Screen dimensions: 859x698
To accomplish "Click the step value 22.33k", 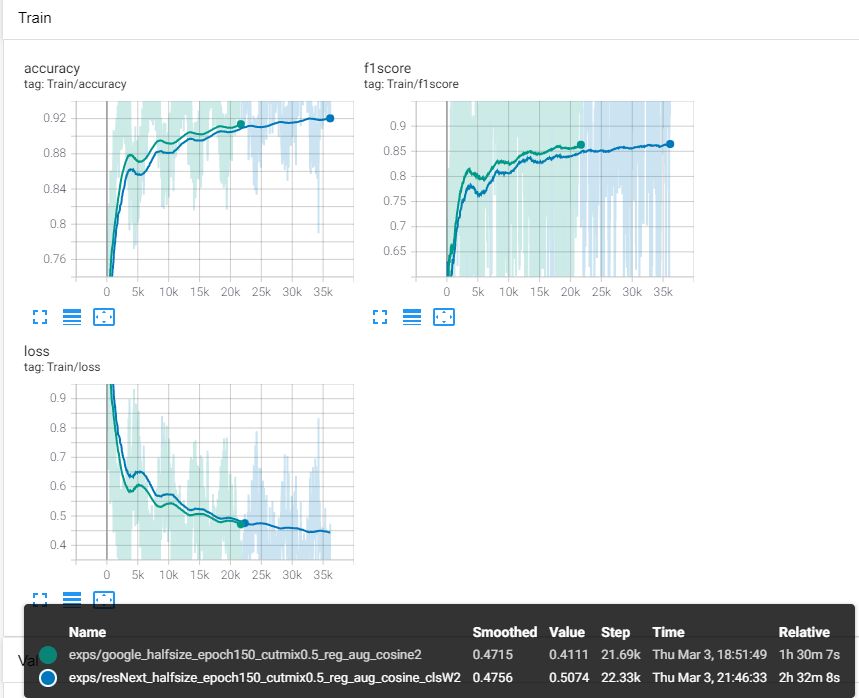I will pyautogui.click(x=621, y=678).
